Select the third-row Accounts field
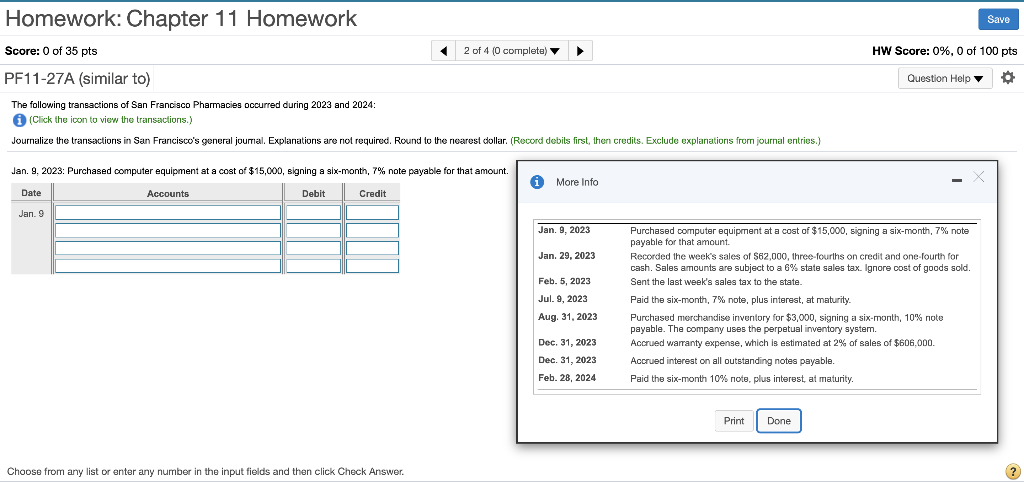 (x=168, y=248)
